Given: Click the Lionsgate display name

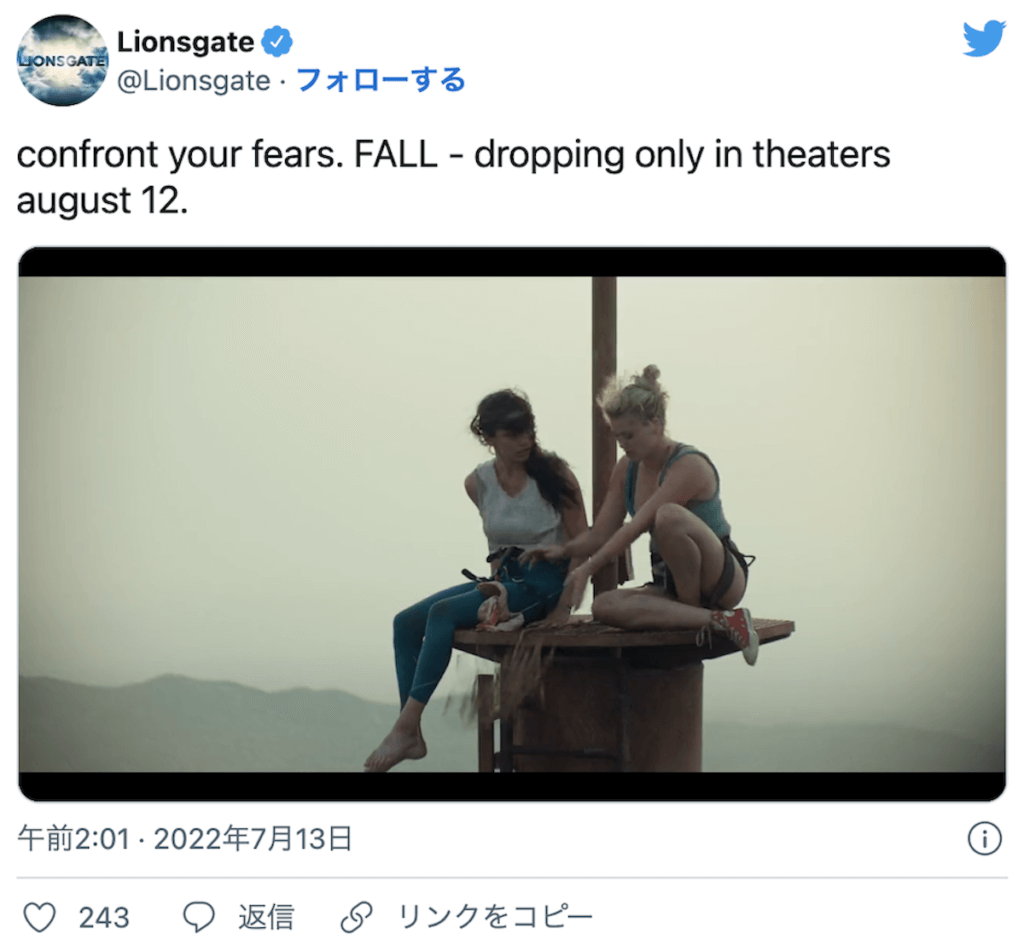Looking at the screenshot, I should (185, 42).
